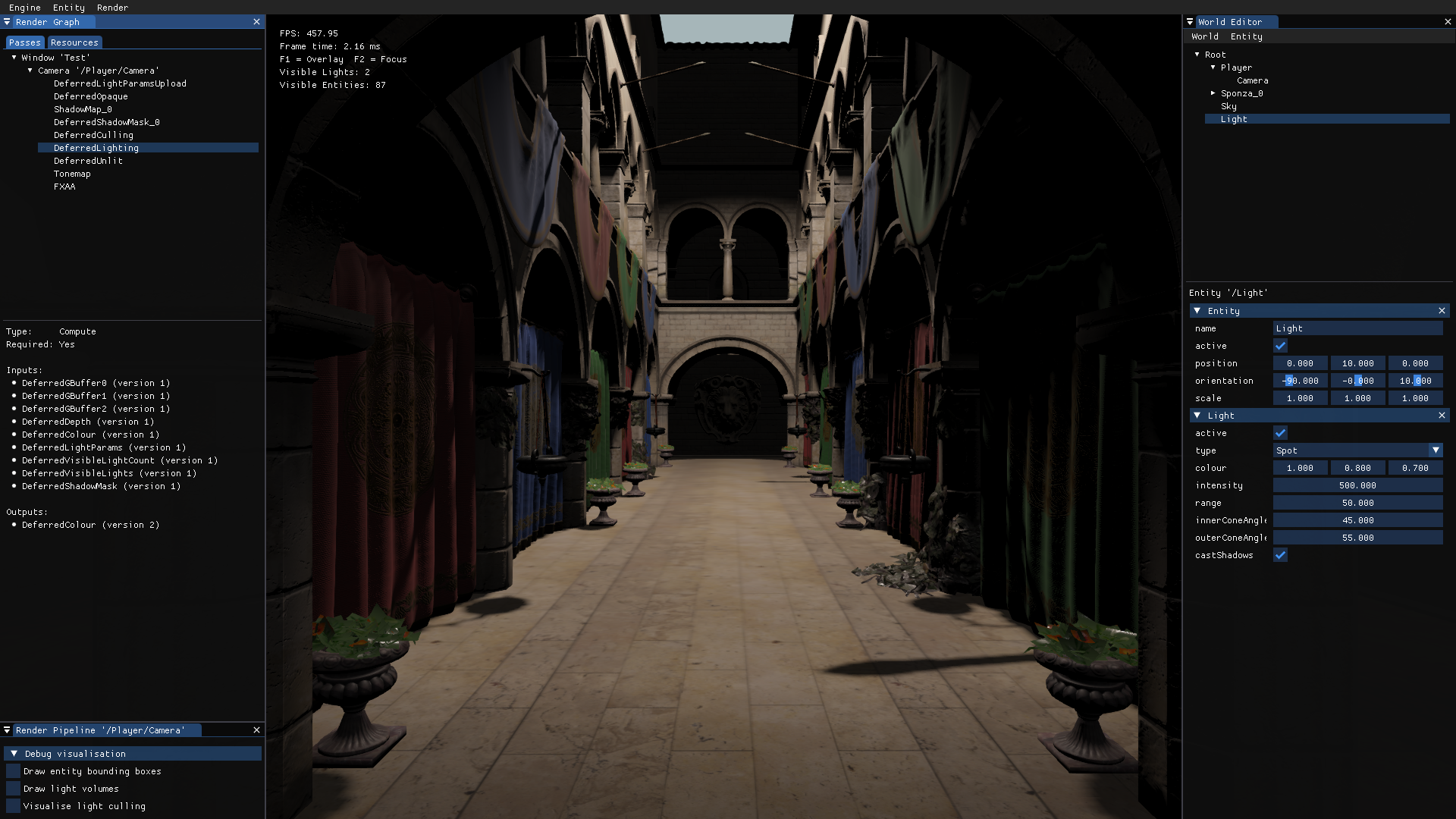Collapse the Debug visualisation section
1456x819 pixels.
pos(14,754)
